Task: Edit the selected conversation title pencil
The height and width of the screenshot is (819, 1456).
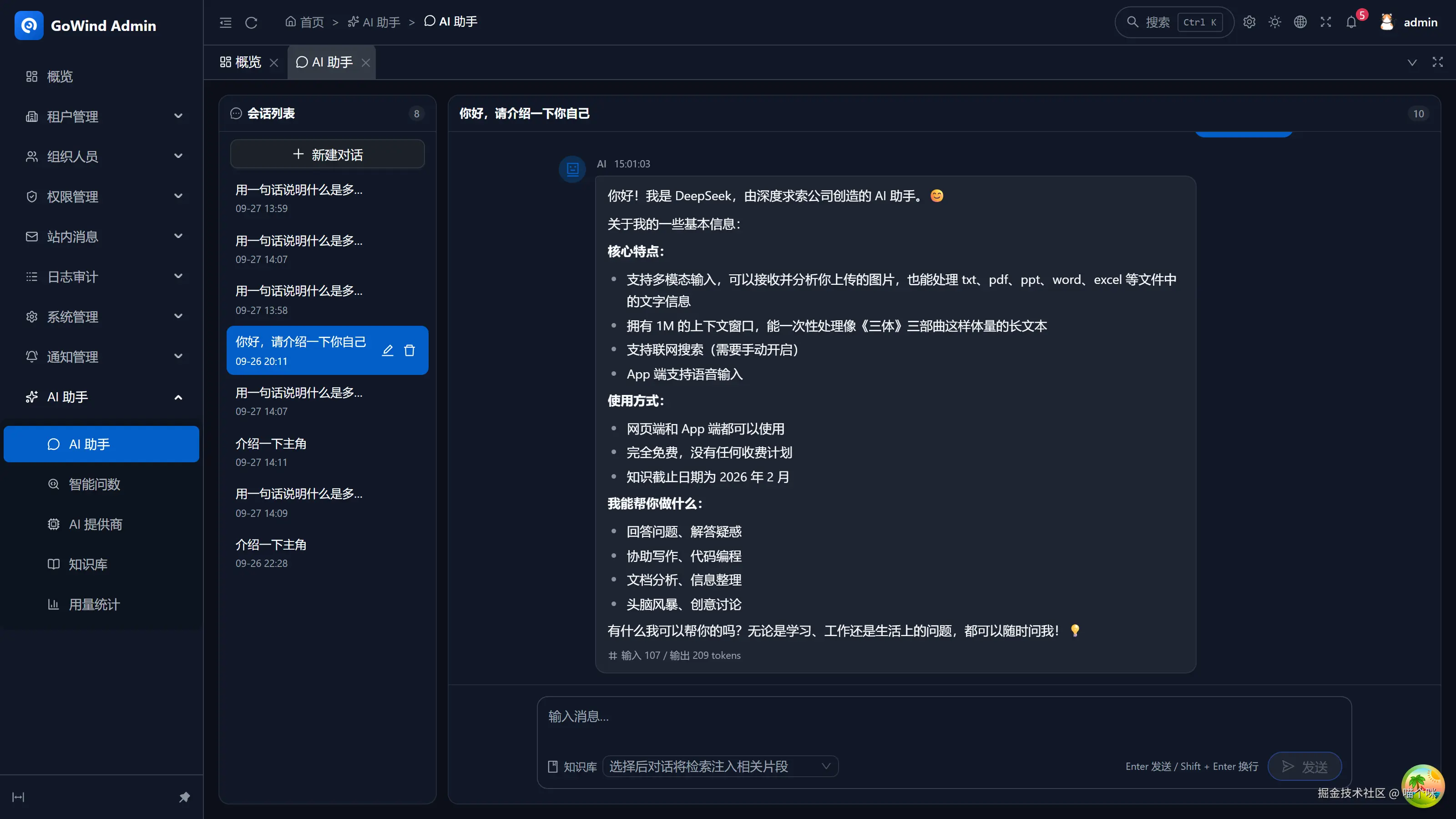Action: 388,350
